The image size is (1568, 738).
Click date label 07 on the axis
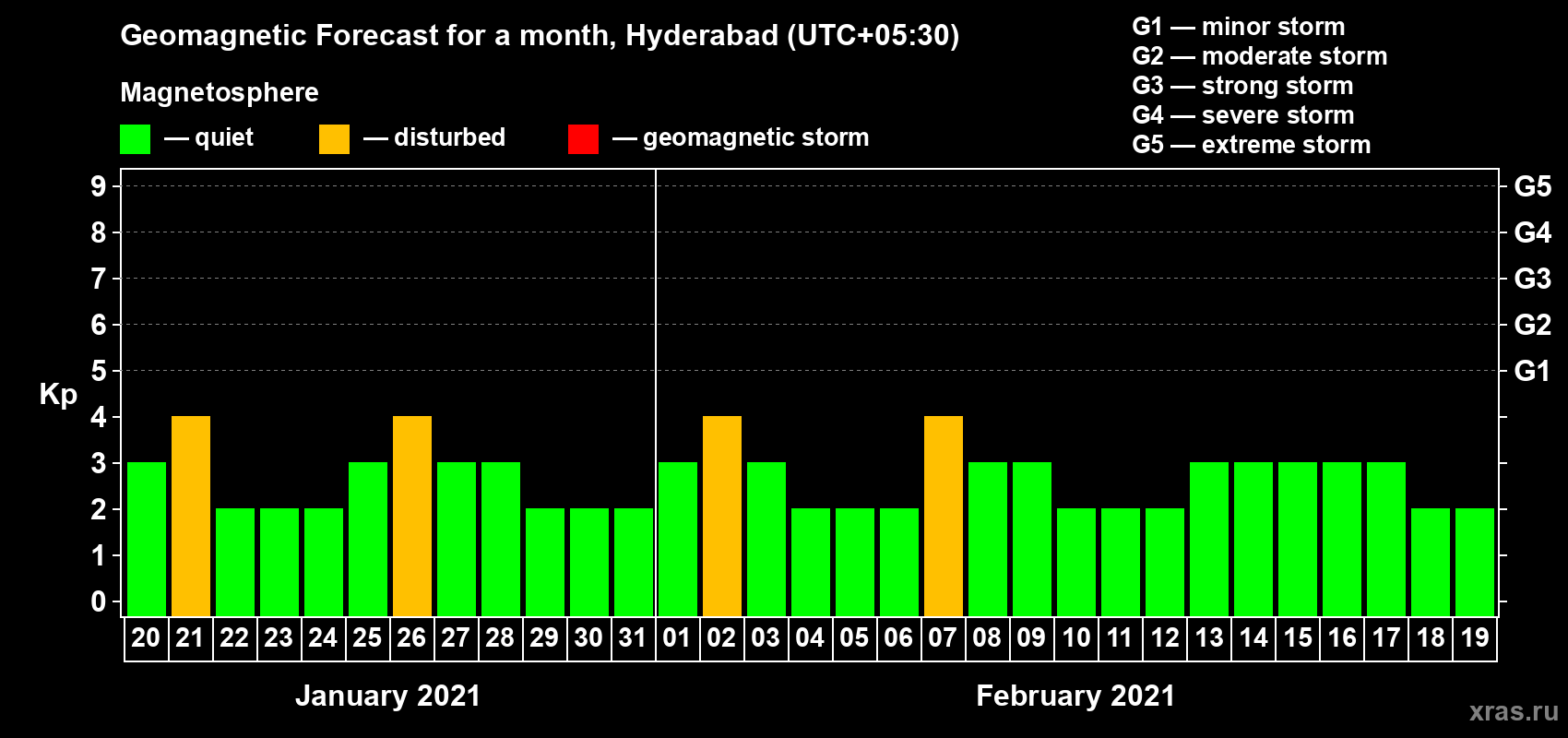click(x=943, y=638)
